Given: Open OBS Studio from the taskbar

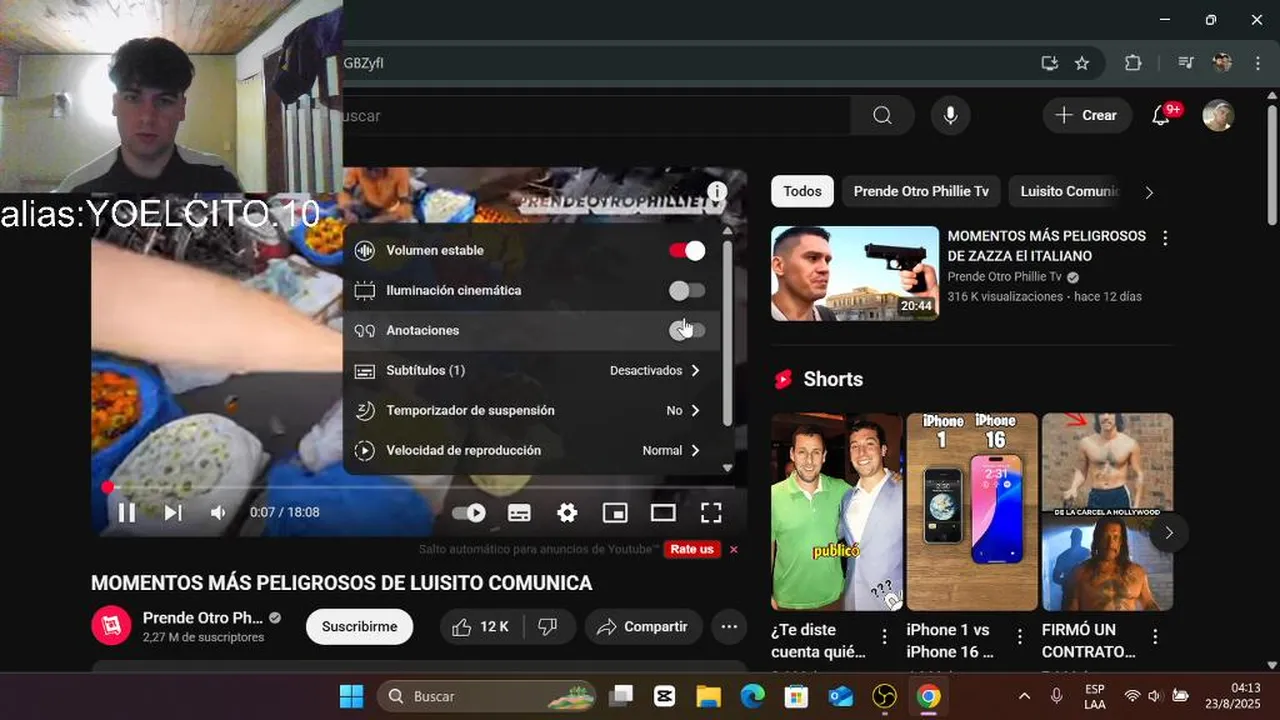Looking at the screenshot, I should [884, 696].
